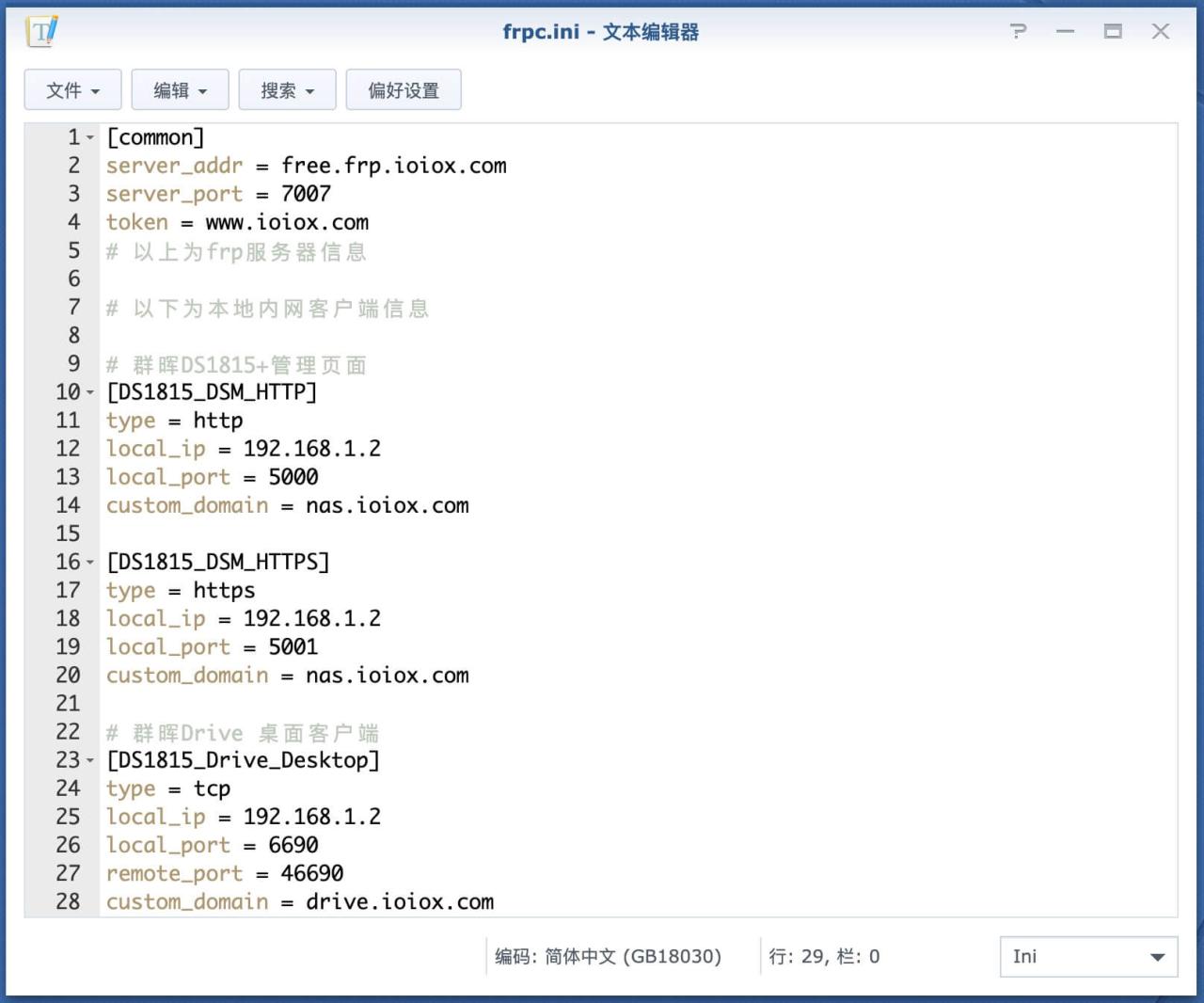The height and width of the screenshot is (1003, 1204).
Task: Click the maximize window icon
Action: 1113,31
